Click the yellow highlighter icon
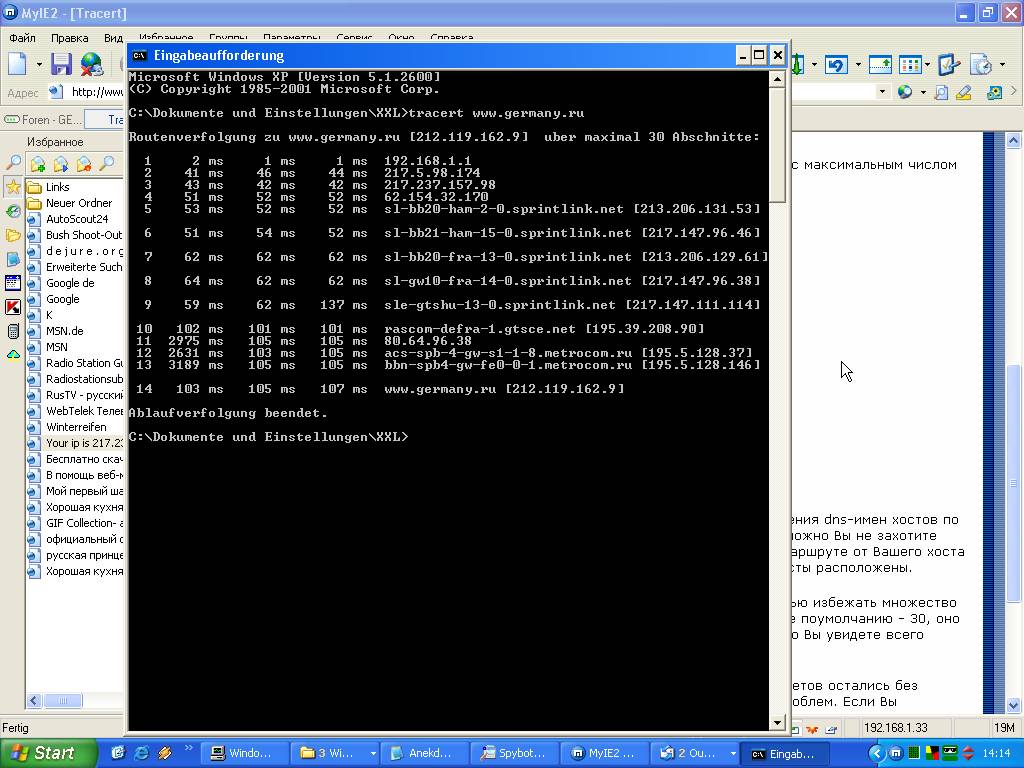 964,92
